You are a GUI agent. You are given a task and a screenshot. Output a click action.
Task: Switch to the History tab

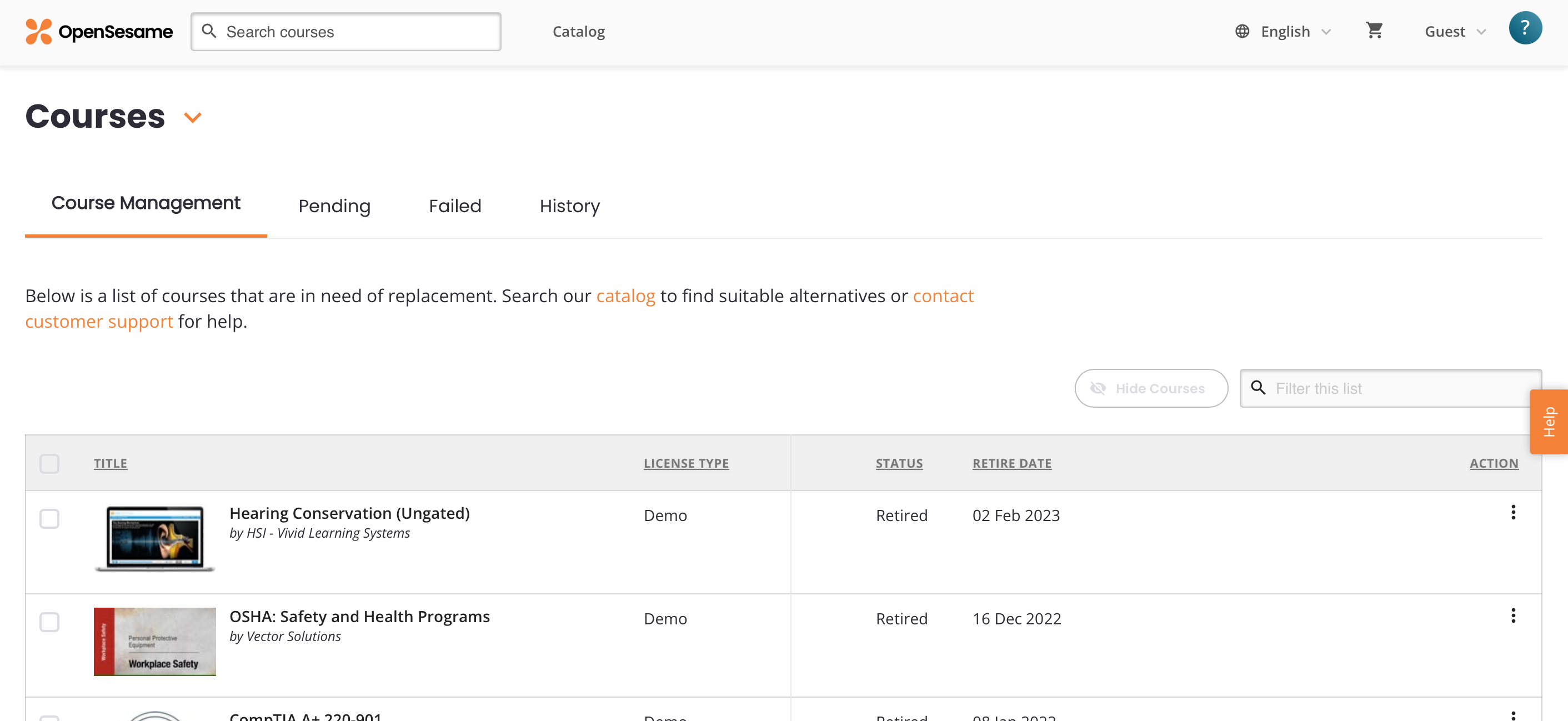coord(570,206)
